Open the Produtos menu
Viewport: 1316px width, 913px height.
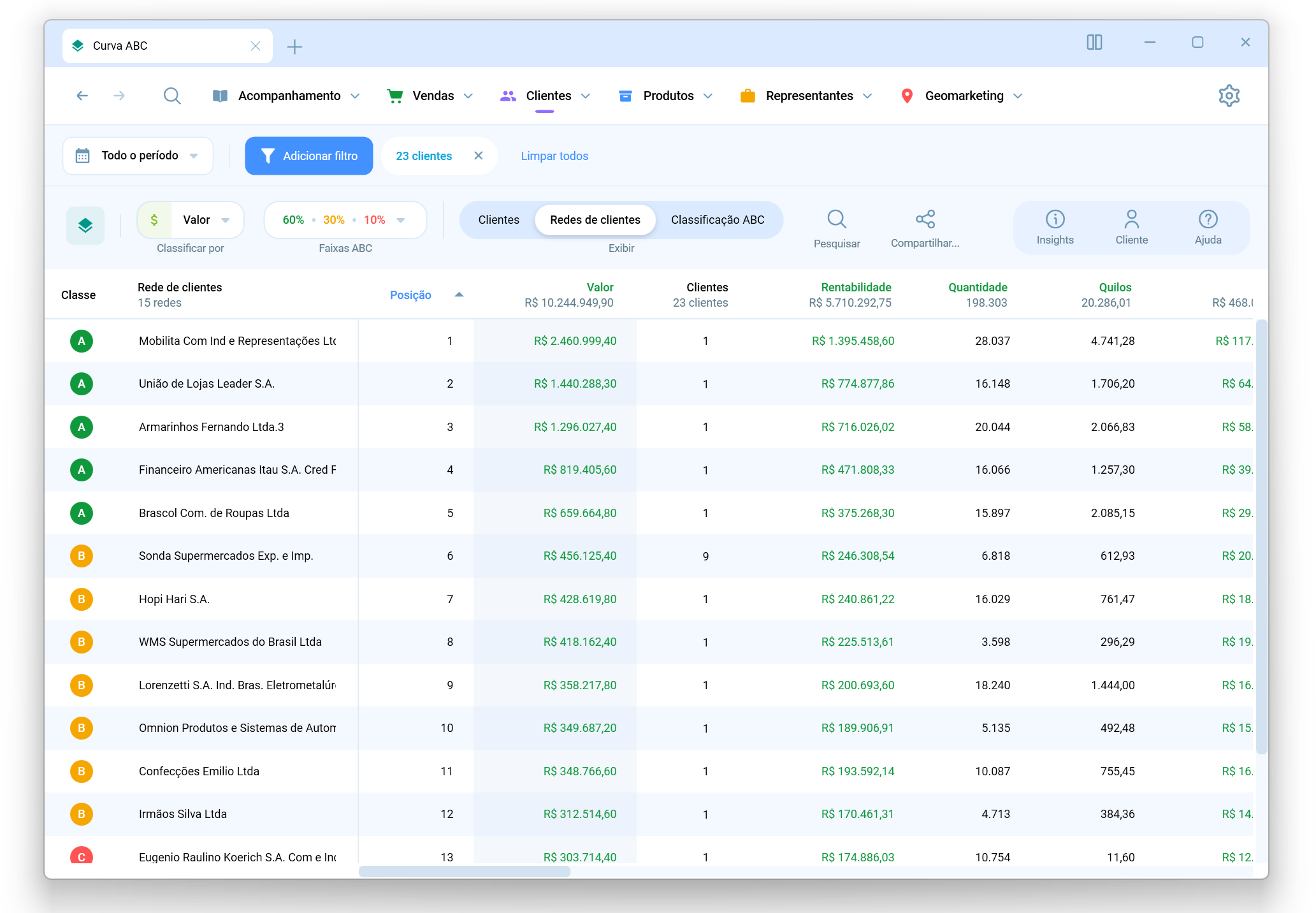click(x=666, y=96)
